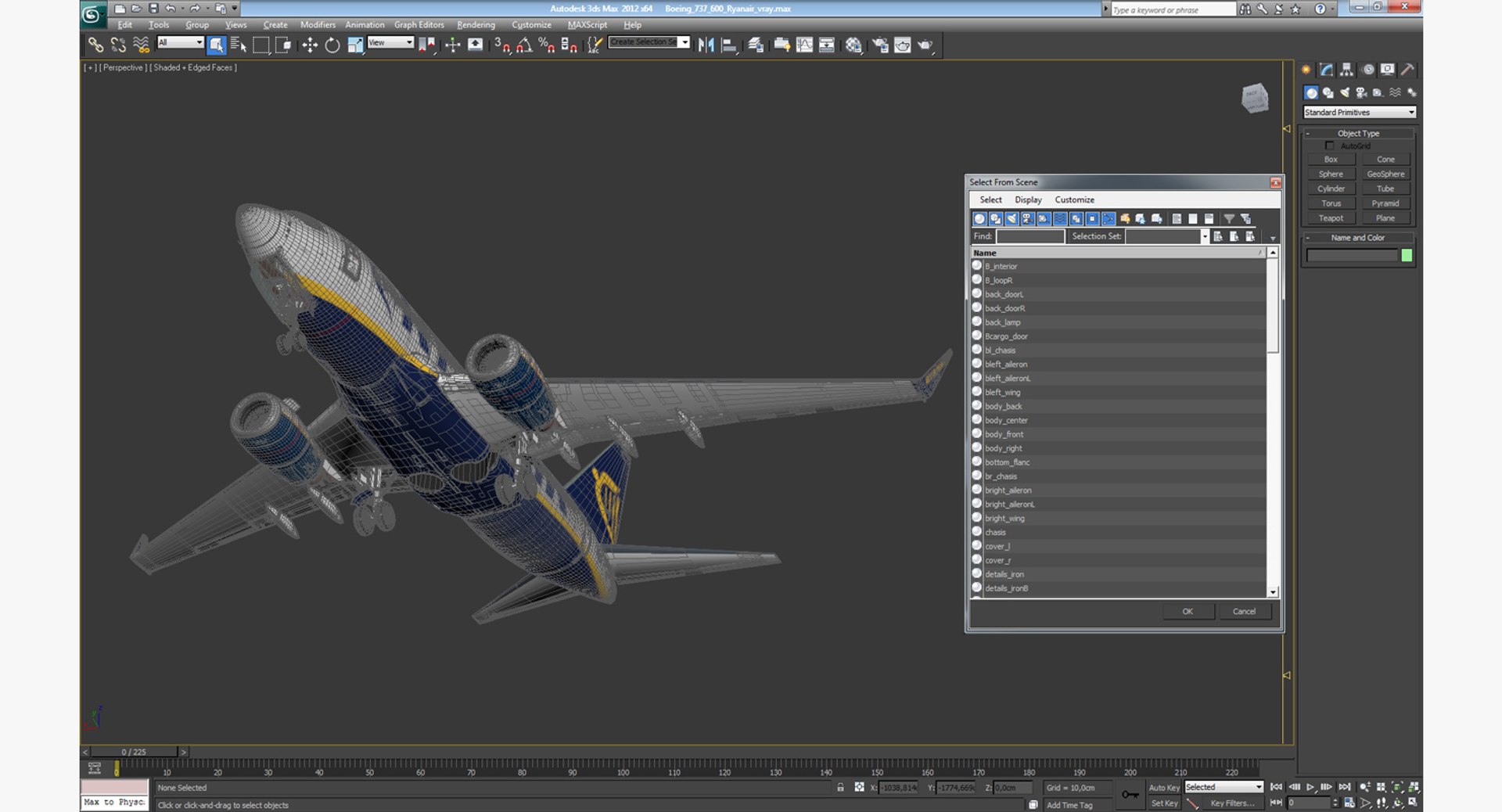The width and height of the screenshot is (1502, 812).
Task: Click the Set Keys key icon
Action: coord(1130,795)
